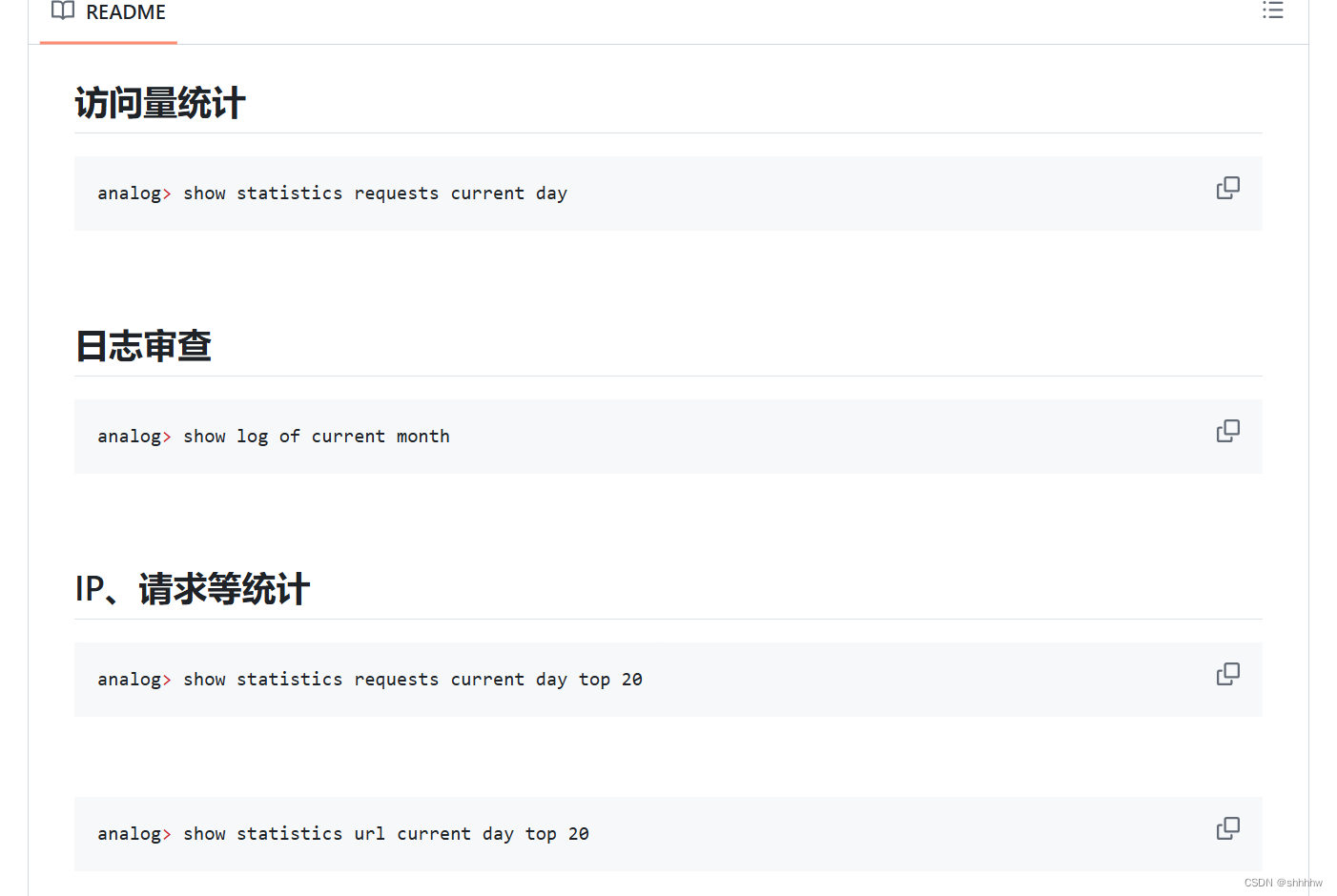Image resolution: width=1337 pixels, height=896 pixels.
Task: Copy the 'show statistics requests current day' command
Action: coord(1227,188)
